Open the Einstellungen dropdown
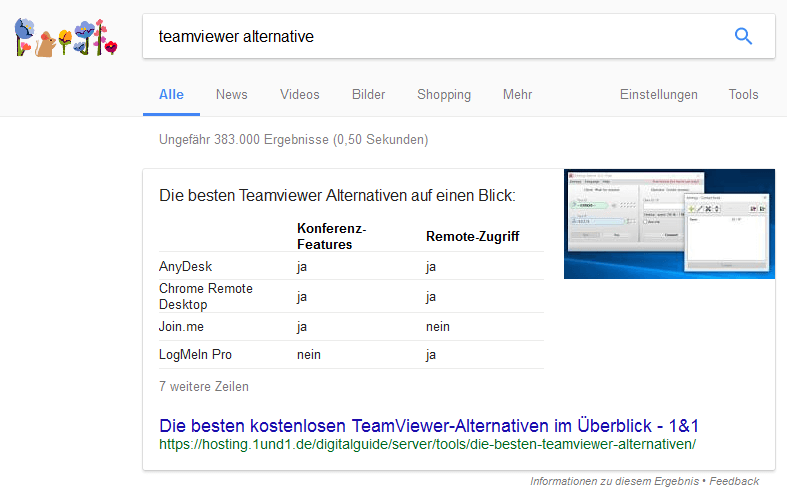 click(x=658, y=95)
